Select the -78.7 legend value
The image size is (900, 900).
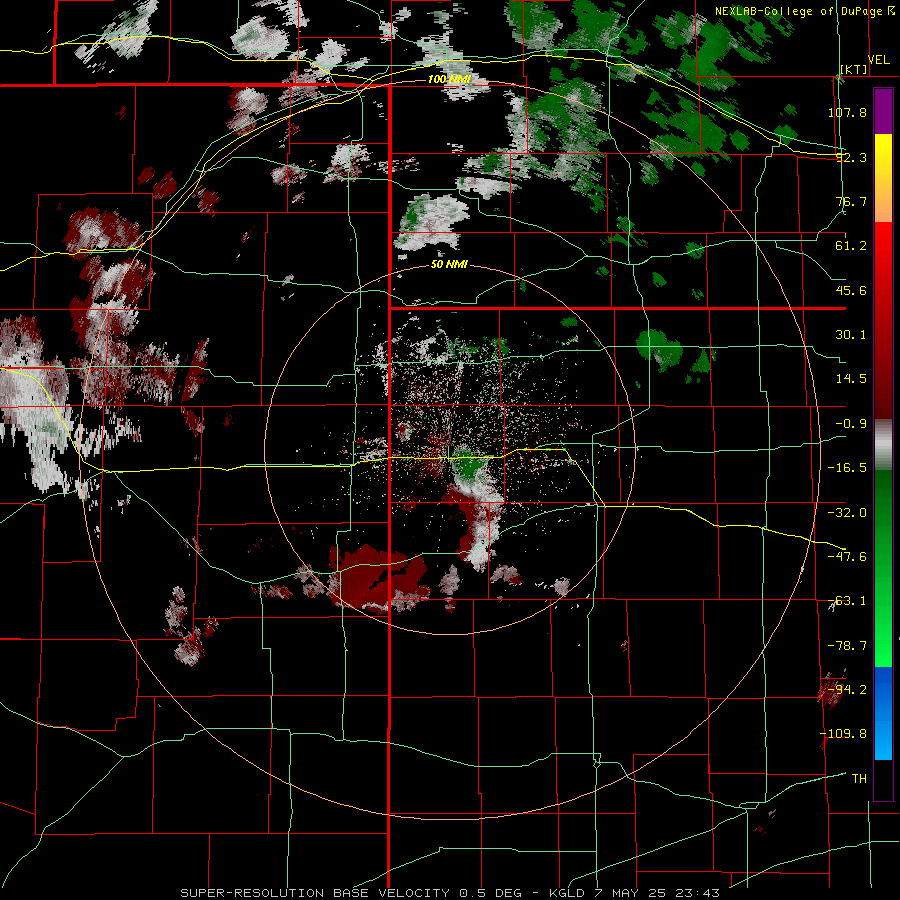click(x=847, y=646)
